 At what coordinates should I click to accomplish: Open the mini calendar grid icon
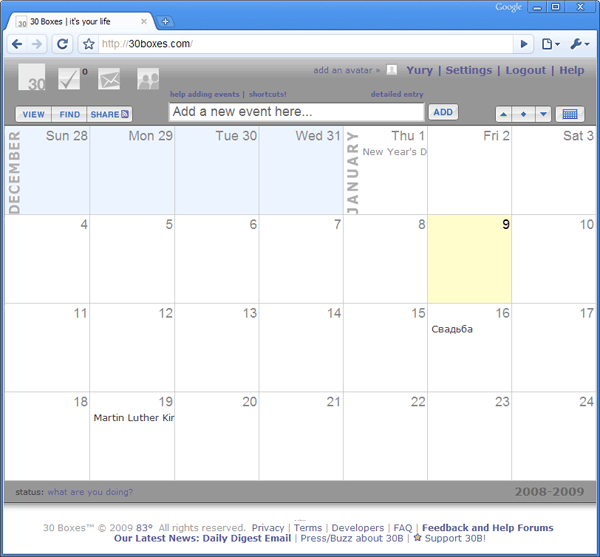pos(570,114)
